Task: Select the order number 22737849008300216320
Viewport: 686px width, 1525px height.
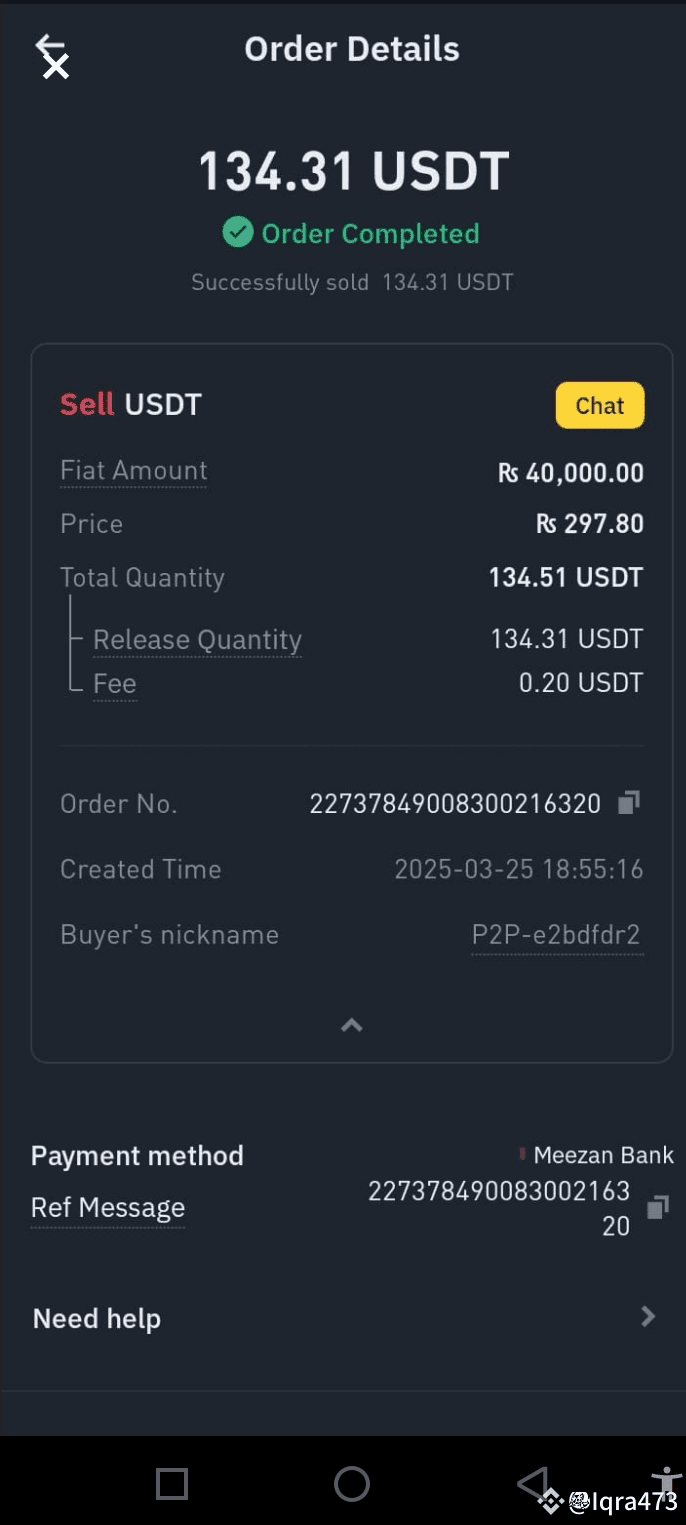Action: 456,804
